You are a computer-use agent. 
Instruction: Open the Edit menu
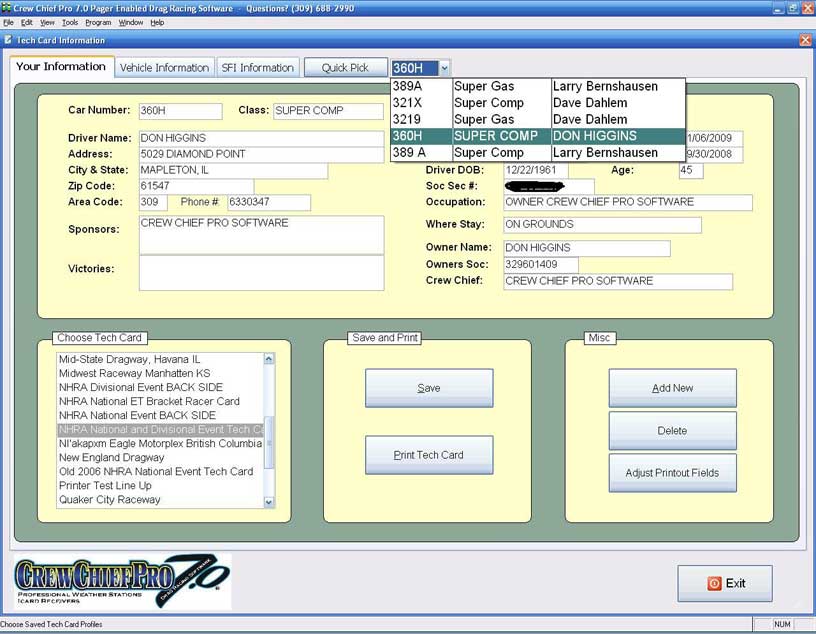click(x=27, y=22)
